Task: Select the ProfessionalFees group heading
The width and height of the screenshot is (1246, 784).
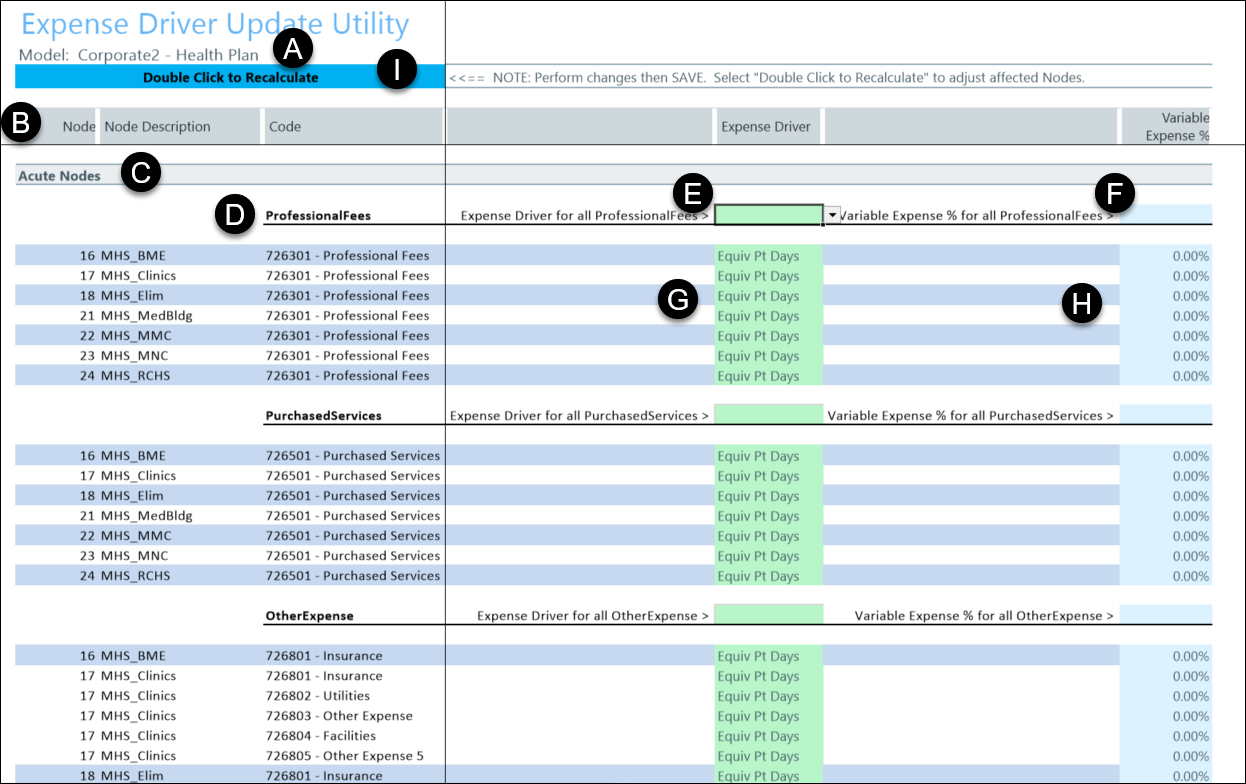Action: click(x=318, y=215)
